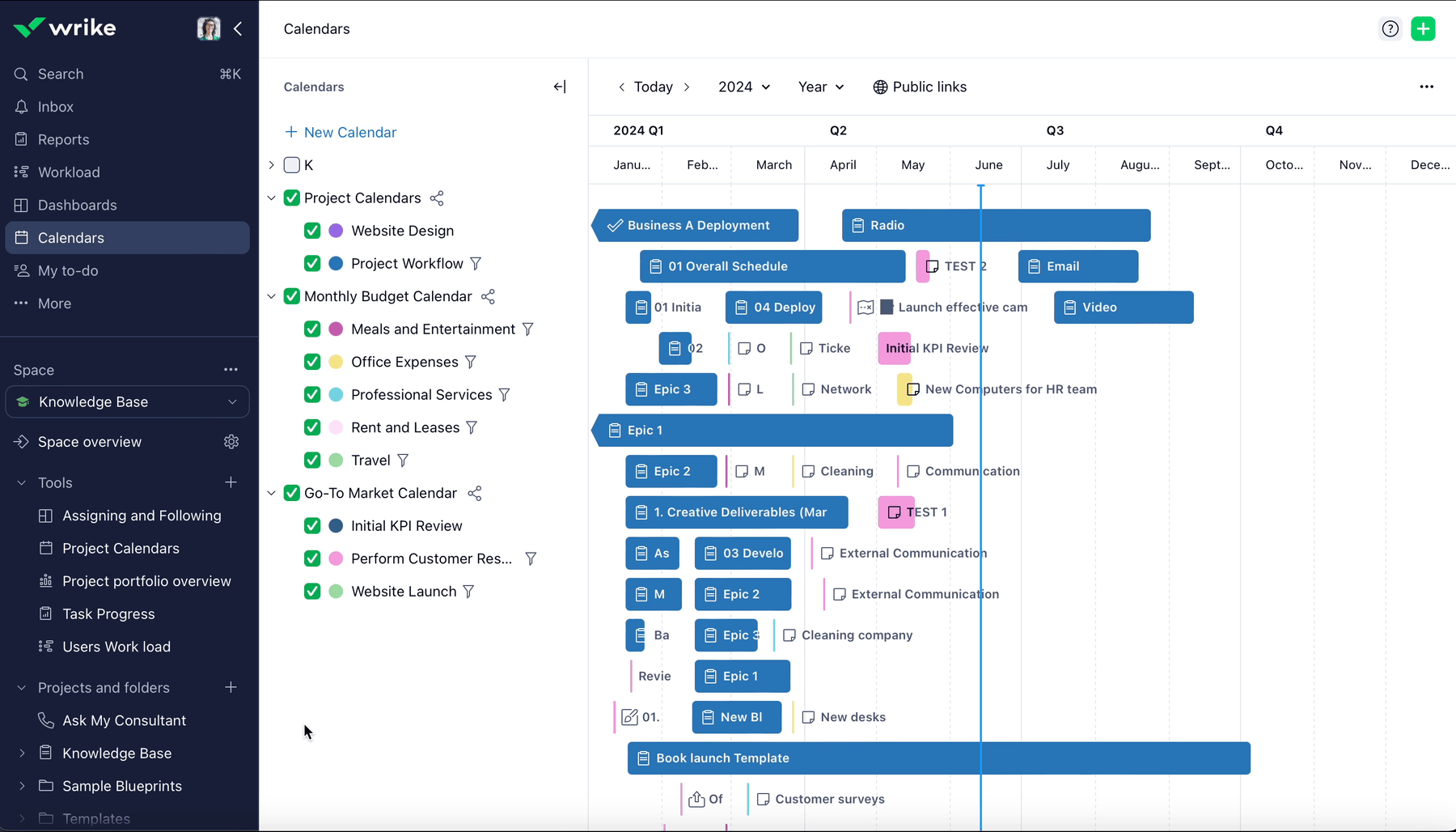Uncheck the Monthly Budget Calendar checkbox
This screenshot has width=1456, height=832.
pyautogui.click(x=290, y=296)
